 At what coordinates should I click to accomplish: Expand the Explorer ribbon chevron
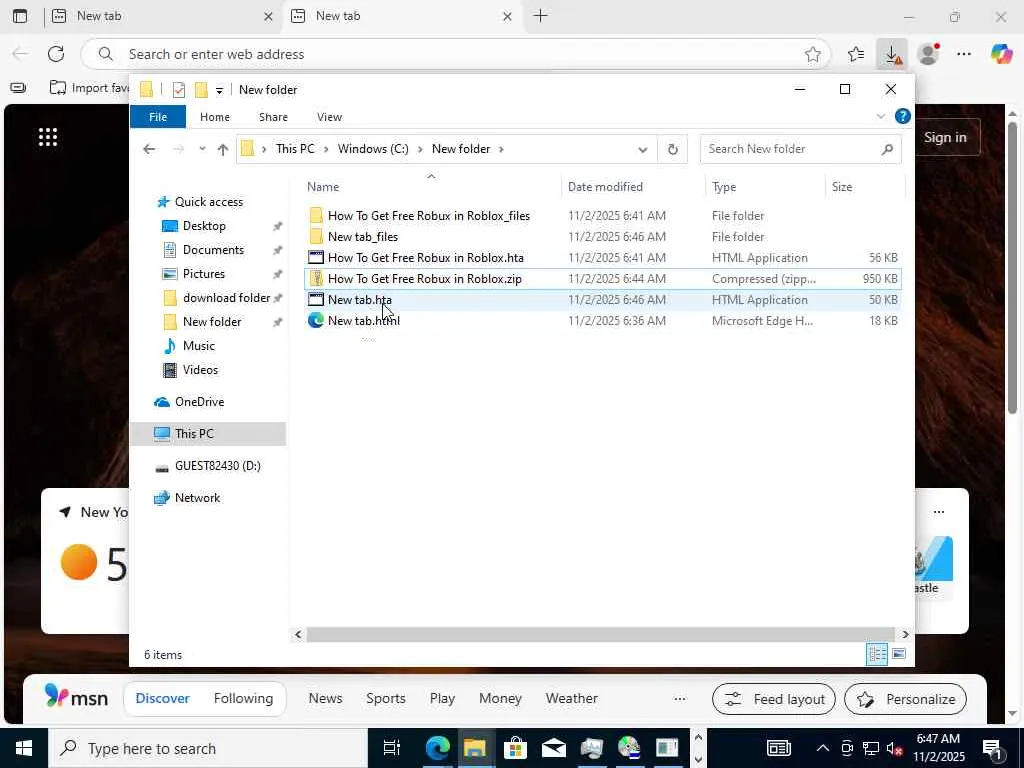880,116
